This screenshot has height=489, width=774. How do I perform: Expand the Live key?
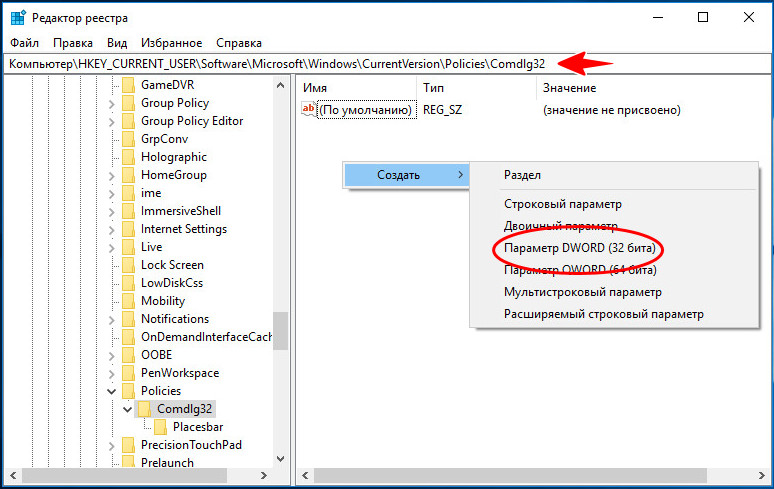(x=112, y=248)
